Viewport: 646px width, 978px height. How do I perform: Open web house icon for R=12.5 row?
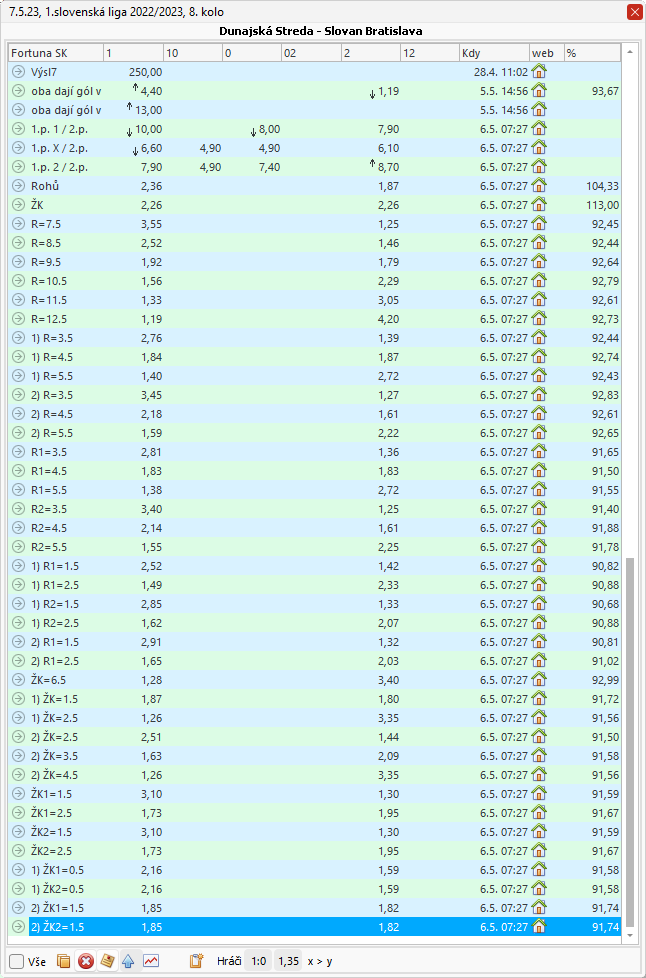click(539, 319)
